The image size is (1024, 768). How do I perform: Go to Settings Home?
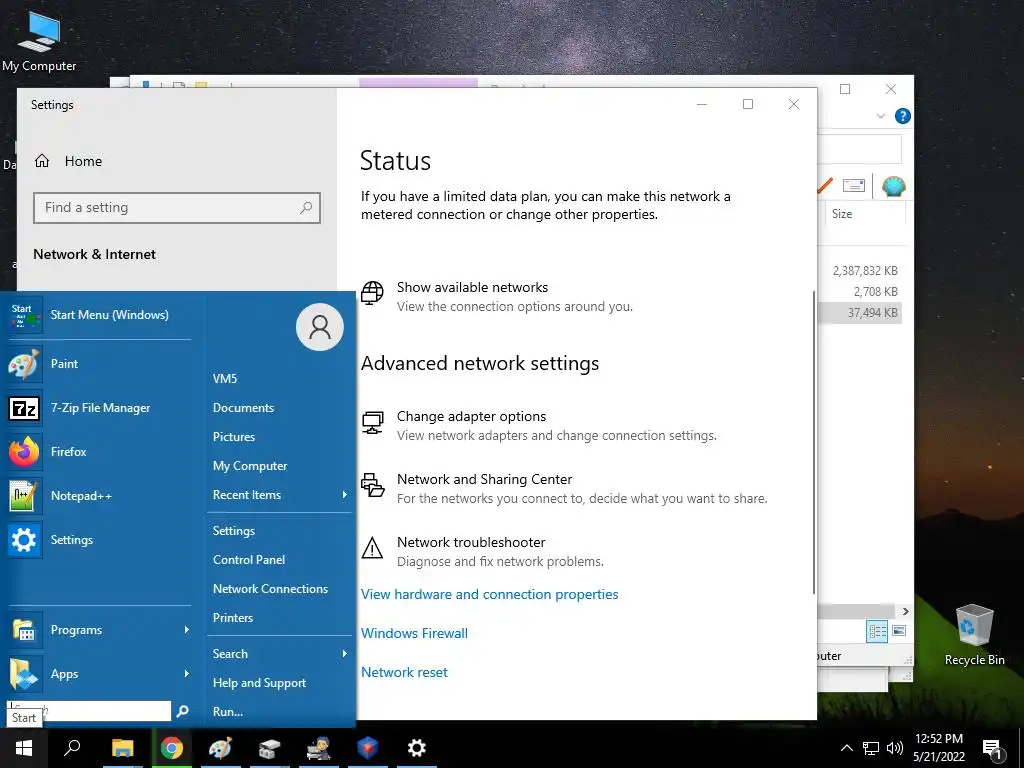click(68, 161)
